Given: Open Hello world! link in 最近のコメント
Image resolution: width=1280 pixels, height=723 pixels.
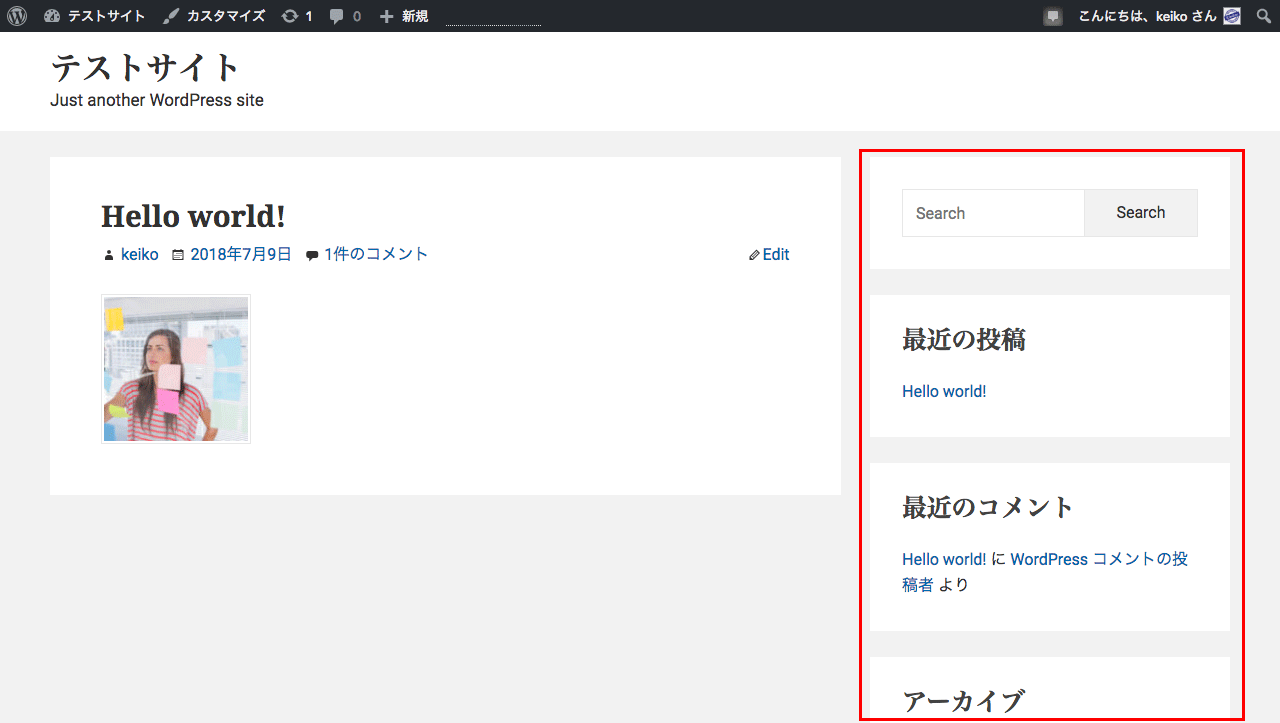Looking at the screenshot, I should 944,559.
